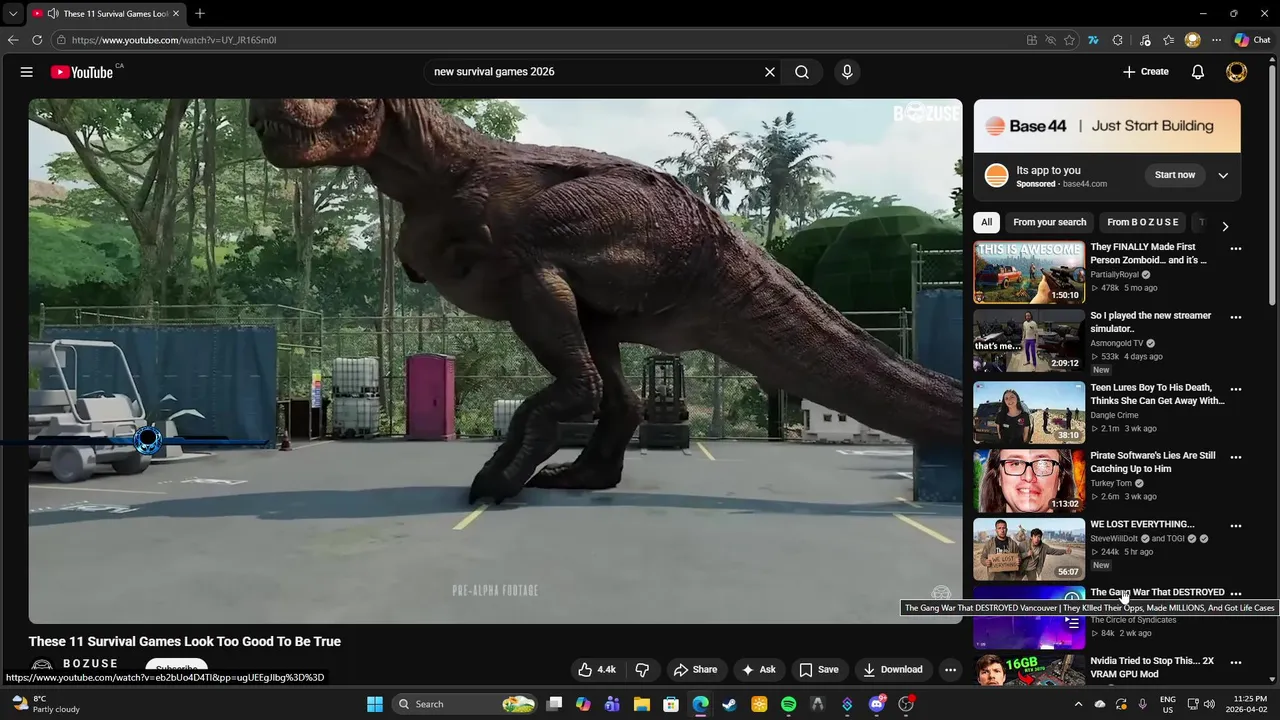Add this page to browser favorites

pyautogui.click(x=1069, y=40)
